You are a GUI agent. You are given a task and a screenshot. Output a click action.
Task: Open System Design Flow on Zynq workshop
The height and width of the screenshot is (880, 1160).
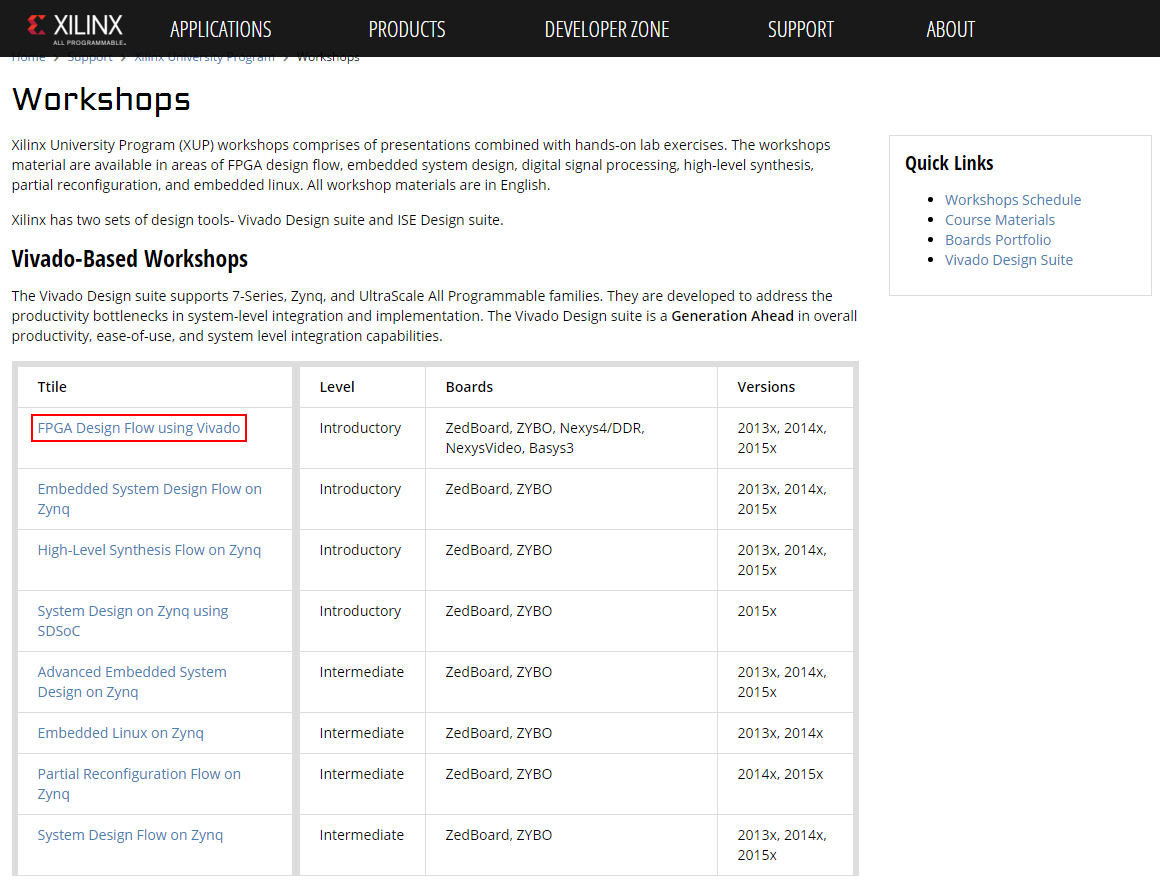pyautogui.click(x=130, y=835)
